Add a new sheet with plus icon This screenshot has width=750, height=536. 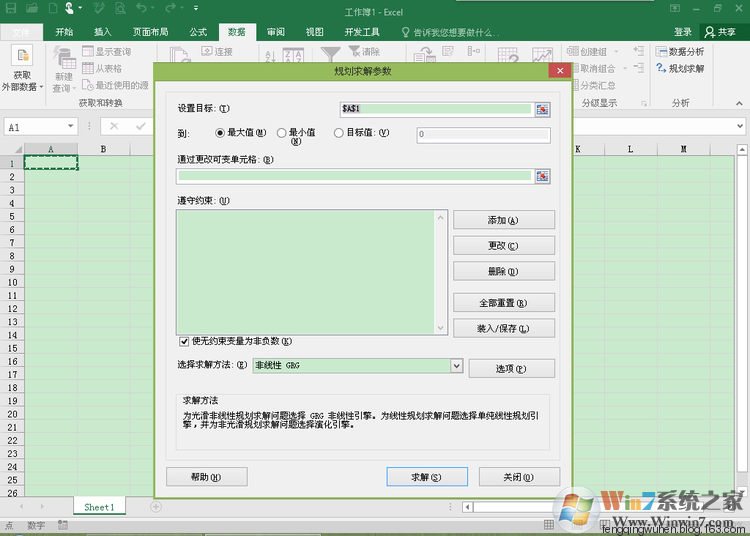pos(156,506)
